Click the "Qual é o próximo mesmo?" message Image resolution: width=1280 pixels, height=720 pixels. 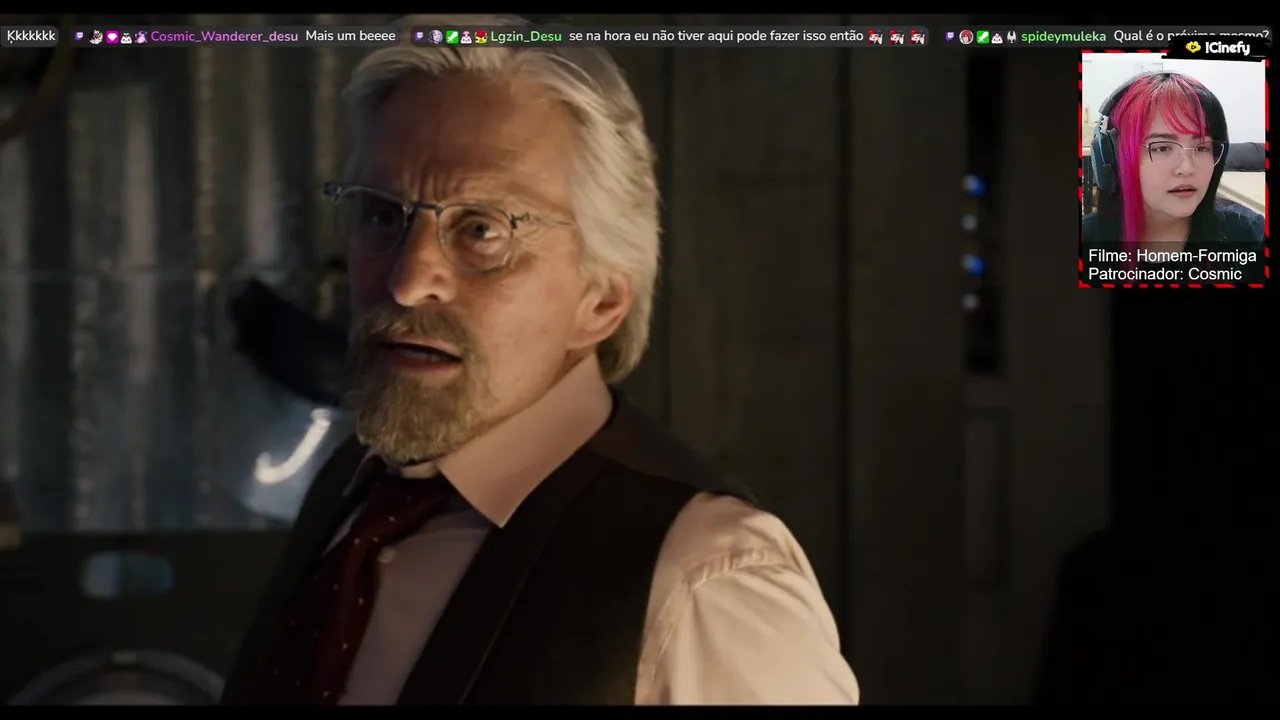pyautogui.click(x=1191, y=36)
